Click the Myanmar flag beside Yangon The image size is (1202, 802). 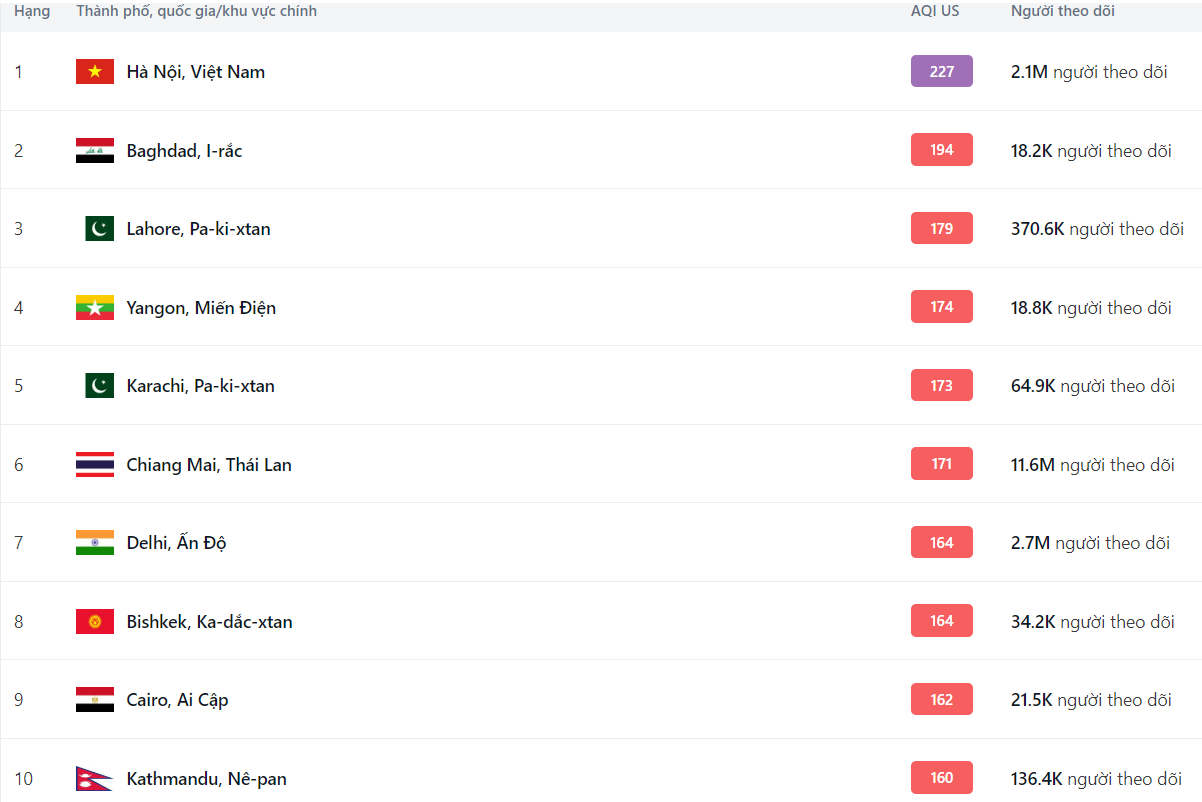tap(95, 308)
